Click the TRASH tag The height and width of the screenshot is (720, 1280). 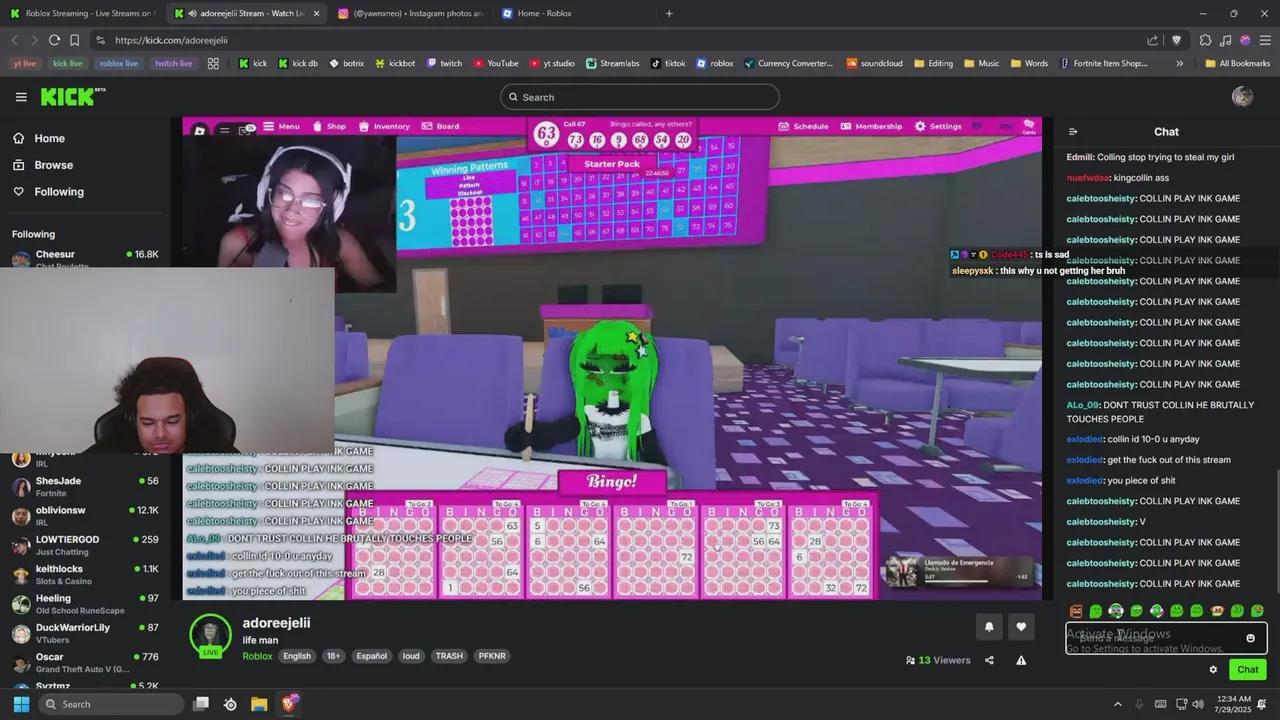pyautogui.click(x=449, y=656)
